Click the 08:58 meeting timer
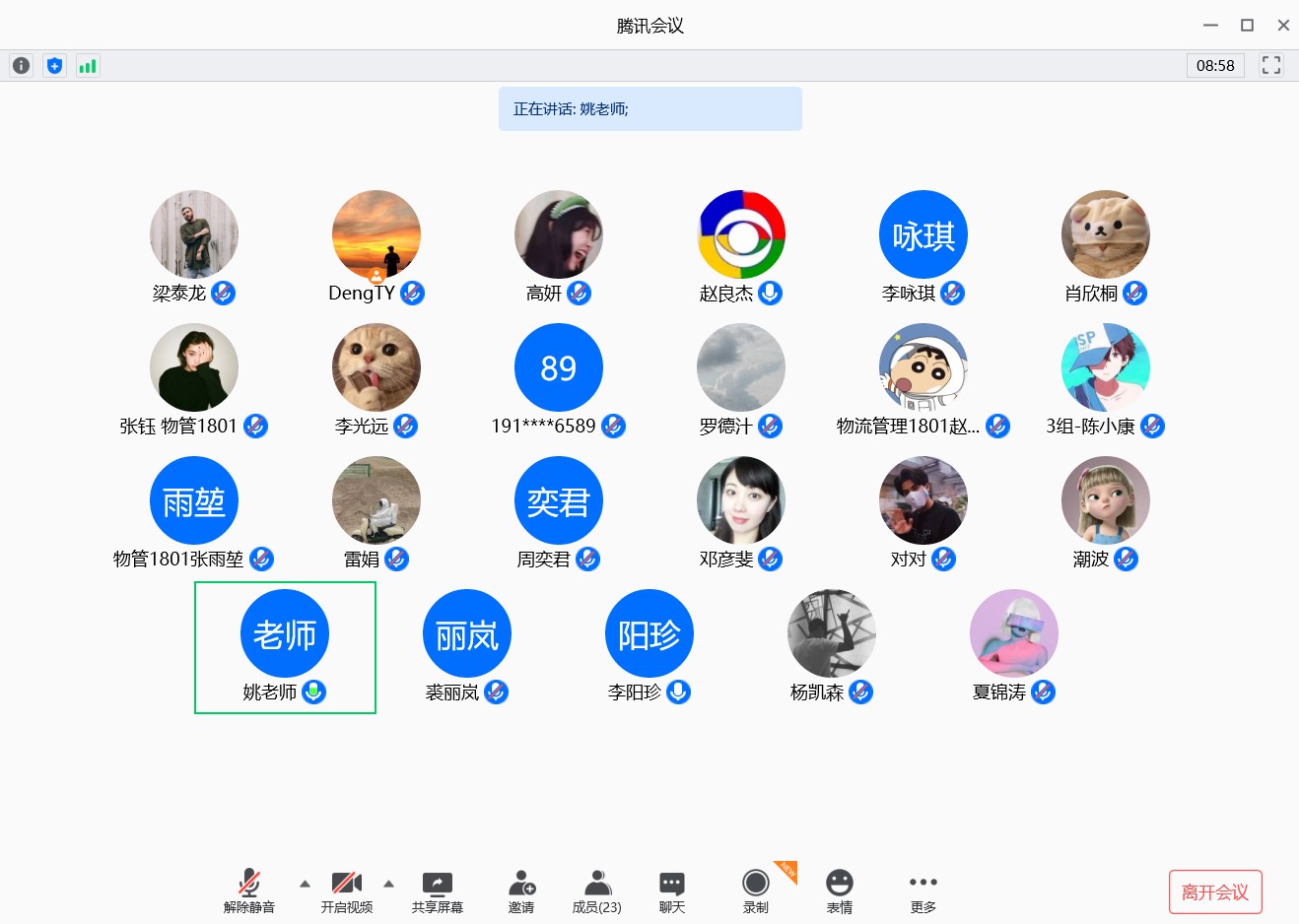The image size is (1299, 924). tap(1215, 65)
